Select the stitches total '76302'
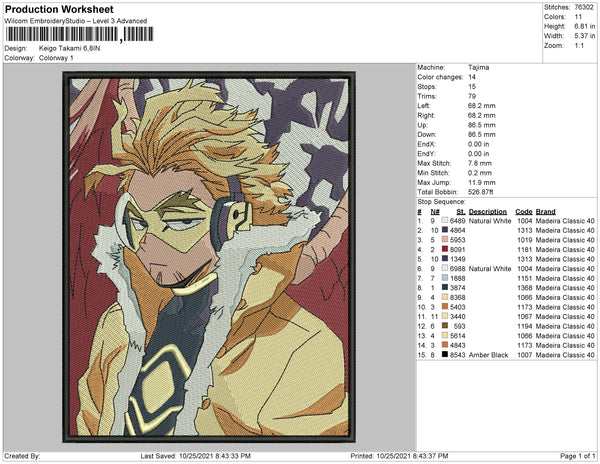Viewport: 600px width, 464px height. click(584, 7)
